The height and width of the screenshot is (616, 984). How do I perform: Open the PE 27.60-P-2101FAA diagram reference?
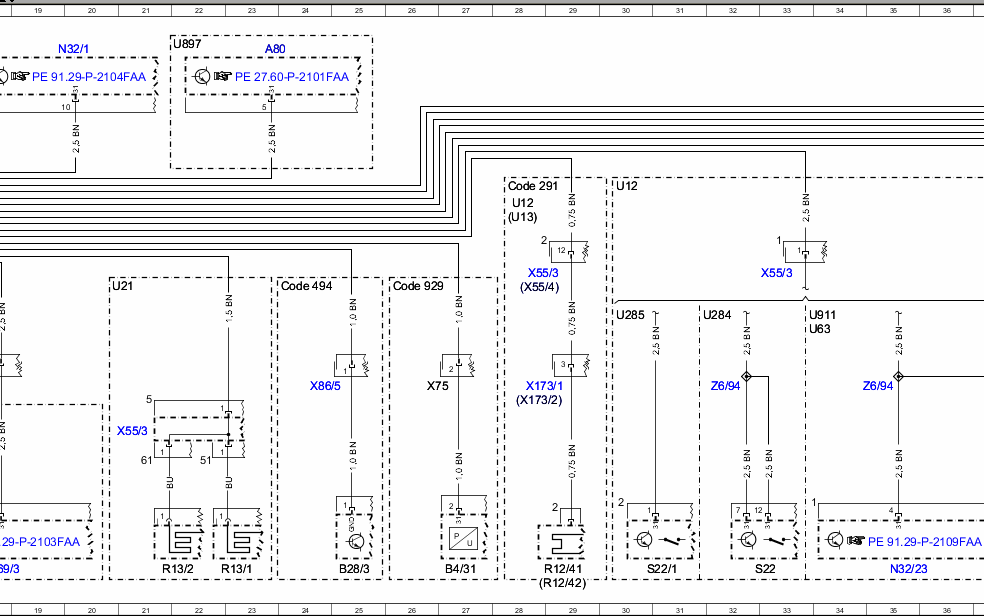(292, 77)
